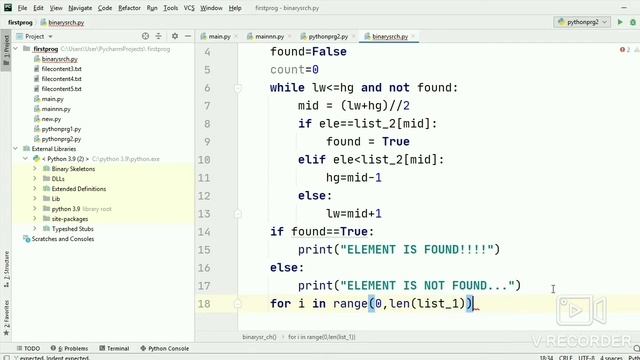Open the View menu
The width and height of the screenshot is (640, 360).
(x=56, y=8)
